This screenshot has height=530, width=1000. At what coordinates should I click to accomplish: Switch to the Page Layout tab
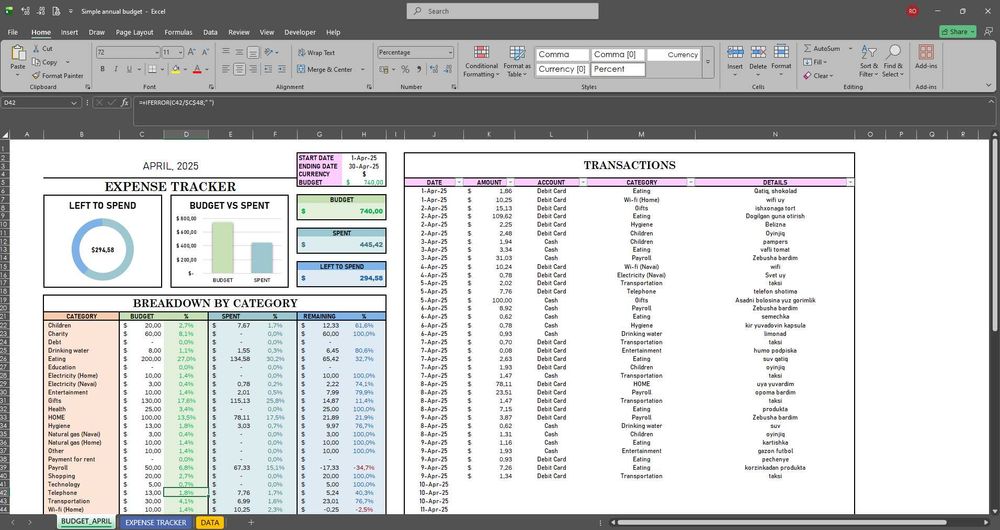click(135, 32)
